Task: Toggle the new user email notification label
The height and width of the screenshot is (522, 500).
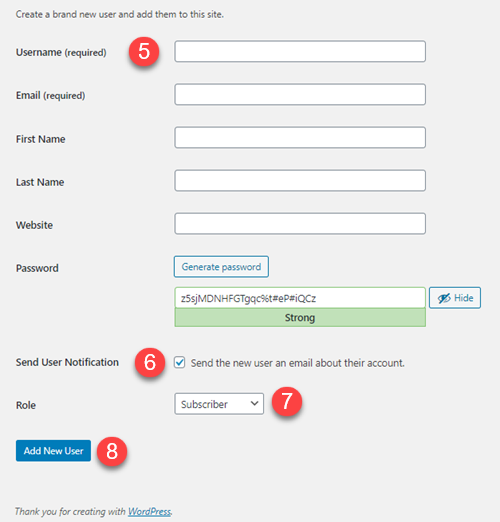Action: coord(298,363)
